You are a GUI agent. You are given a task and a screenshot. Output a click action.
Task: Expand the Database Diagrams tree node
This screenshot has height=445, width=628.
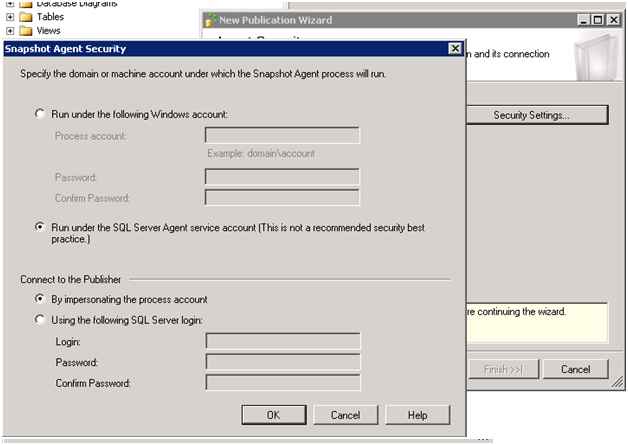coord(10,4)
